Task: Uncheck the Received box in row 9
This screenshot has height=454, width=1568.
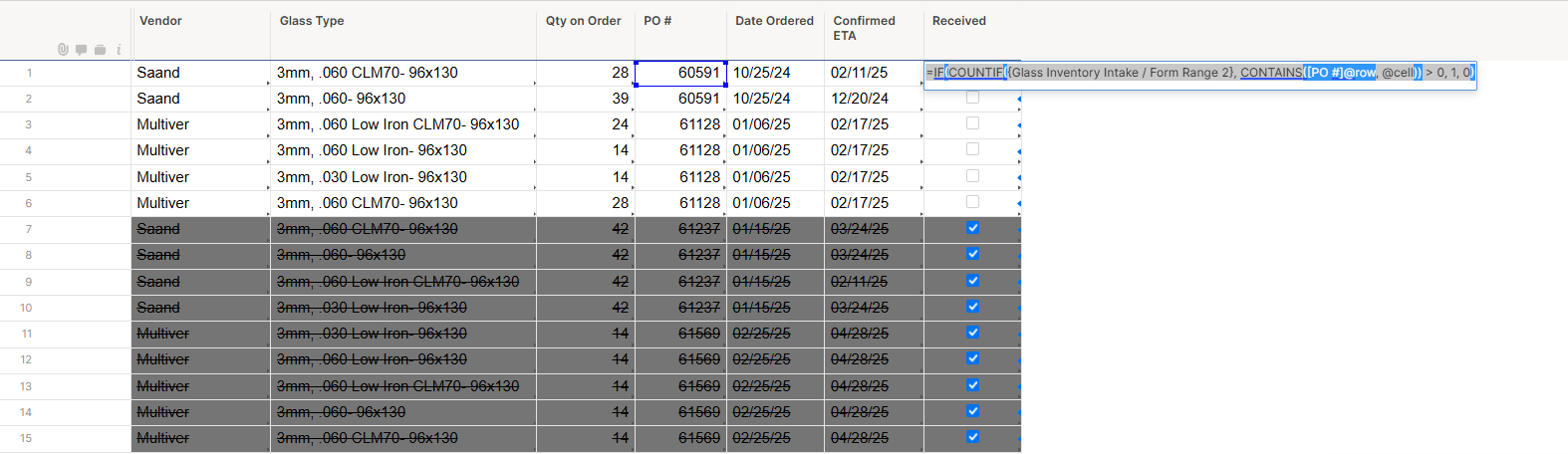Action: [973, 281]
